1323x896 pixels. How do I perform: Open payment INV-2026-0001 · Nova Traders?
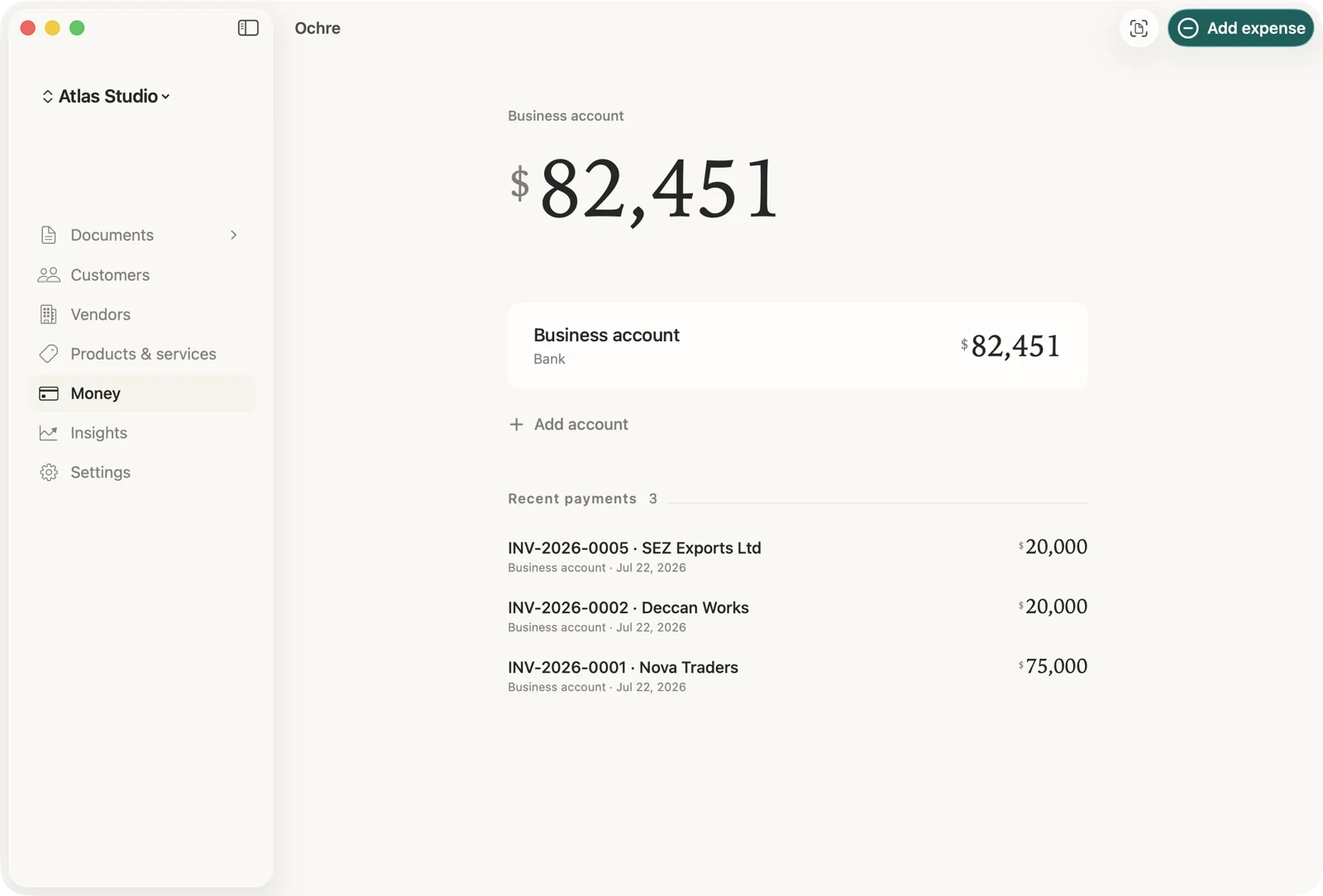pyautogui.click(x=797, y=675)
